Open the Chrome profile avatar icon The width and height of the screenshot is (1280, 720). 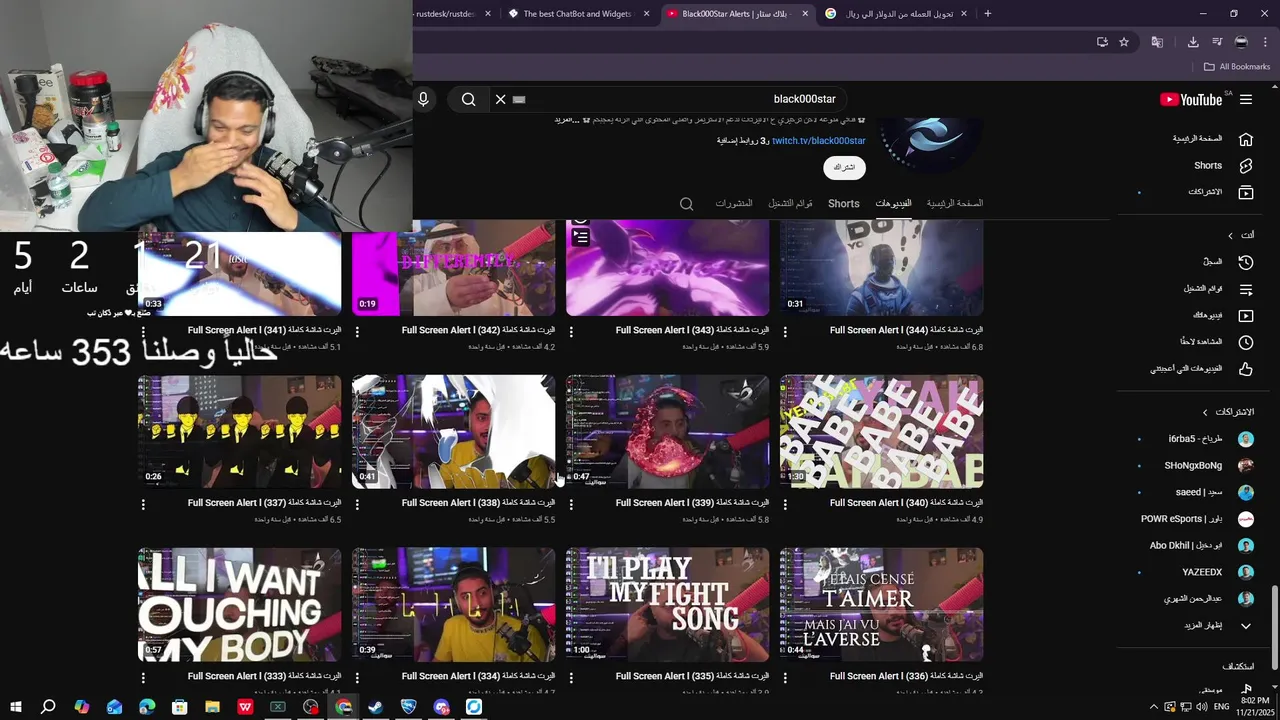coord(1241,42)
